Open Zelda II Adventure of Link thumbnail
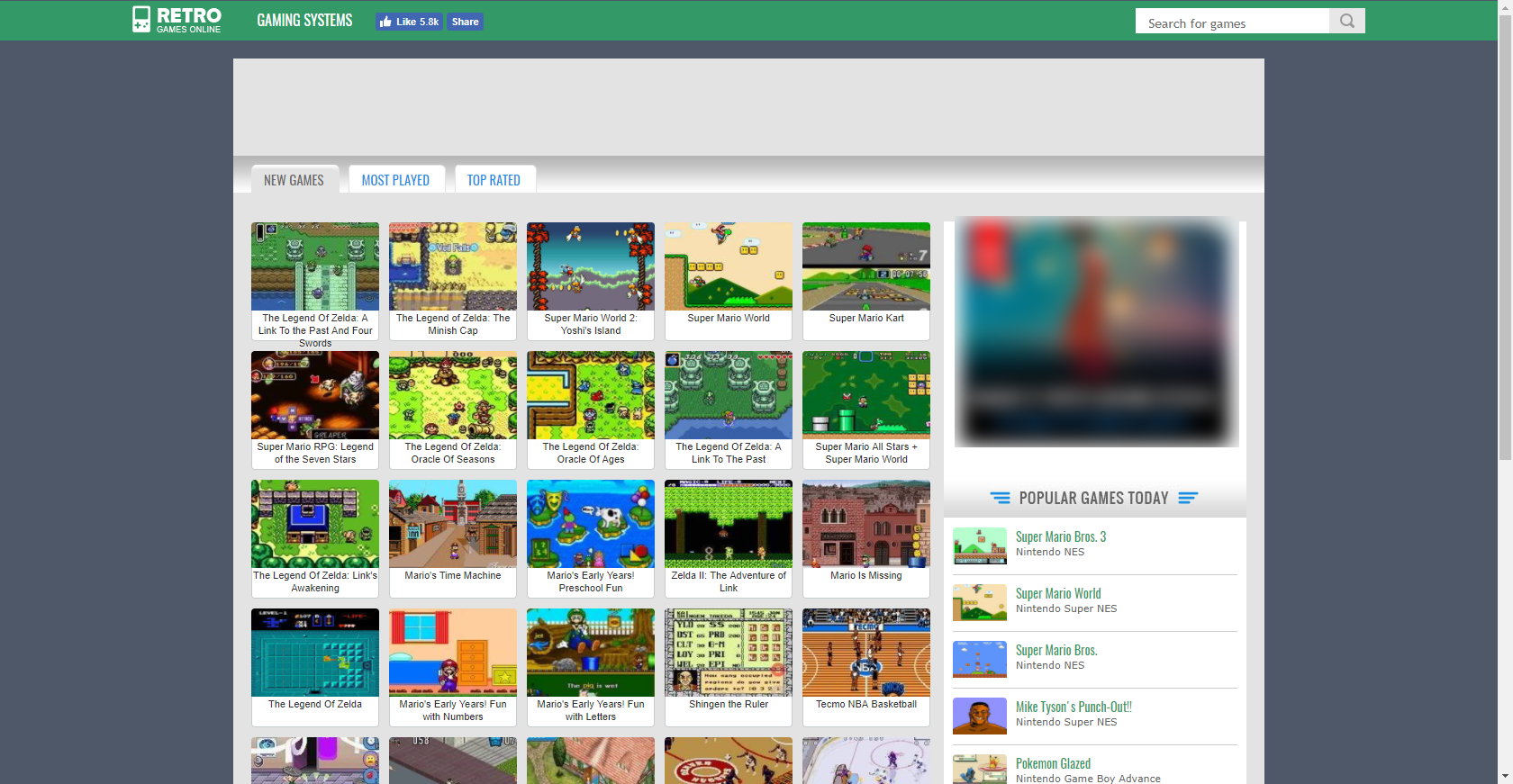 [729, 524]
